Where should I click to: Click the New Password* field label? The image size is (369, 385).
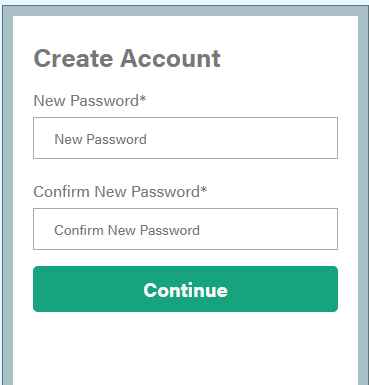pyautogui.click(x=90, y=101)
